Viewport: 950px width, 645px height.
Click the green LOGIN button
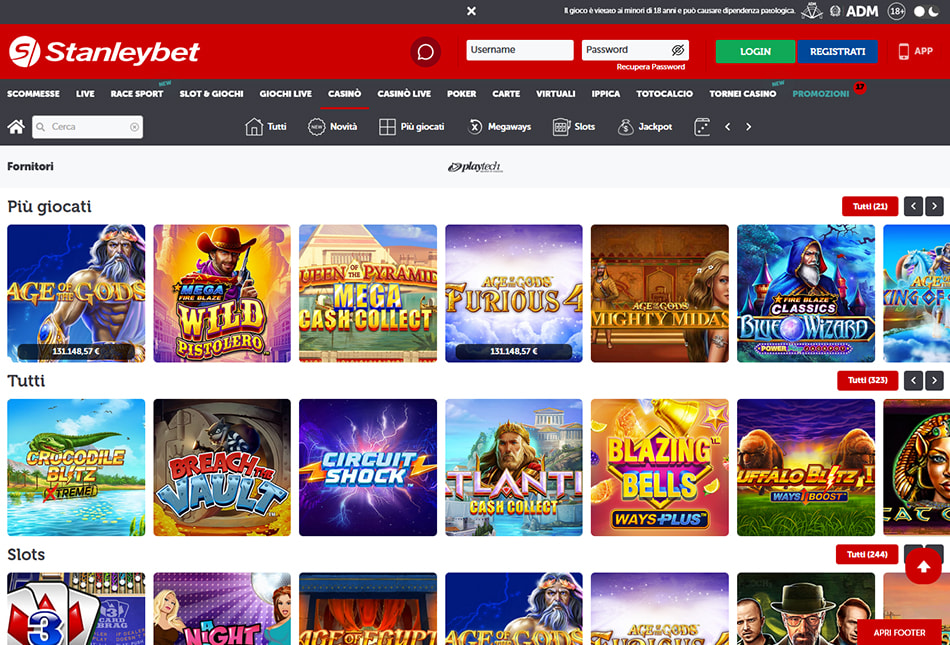pyautogui.click(x=756, y=51)
